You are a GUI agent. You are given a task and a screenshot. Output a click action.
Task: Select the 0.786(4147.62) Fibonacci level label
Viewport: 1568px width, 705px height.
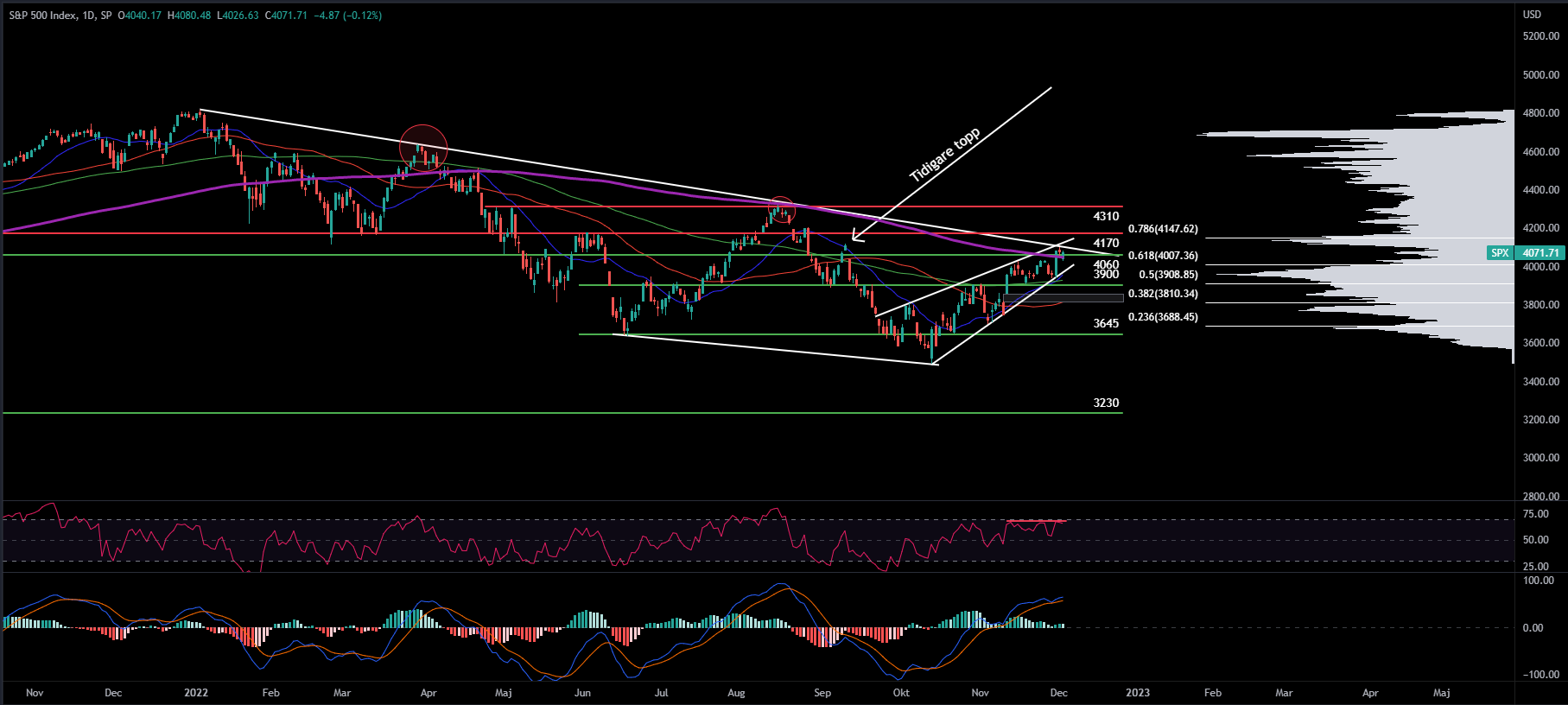[1163, 229]
